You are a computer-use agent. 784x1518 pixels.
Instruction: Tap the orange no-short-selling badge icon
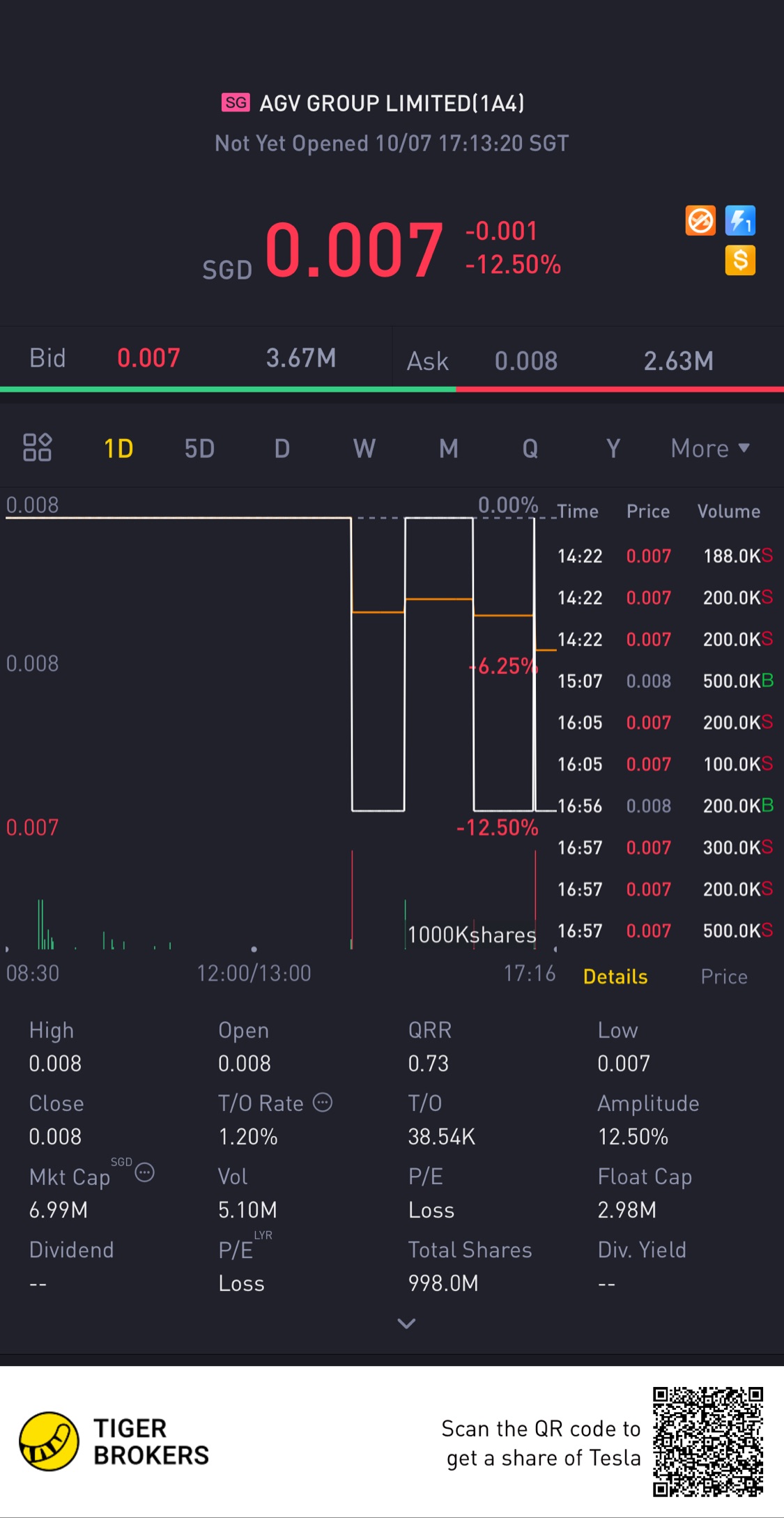coord(700,221)
